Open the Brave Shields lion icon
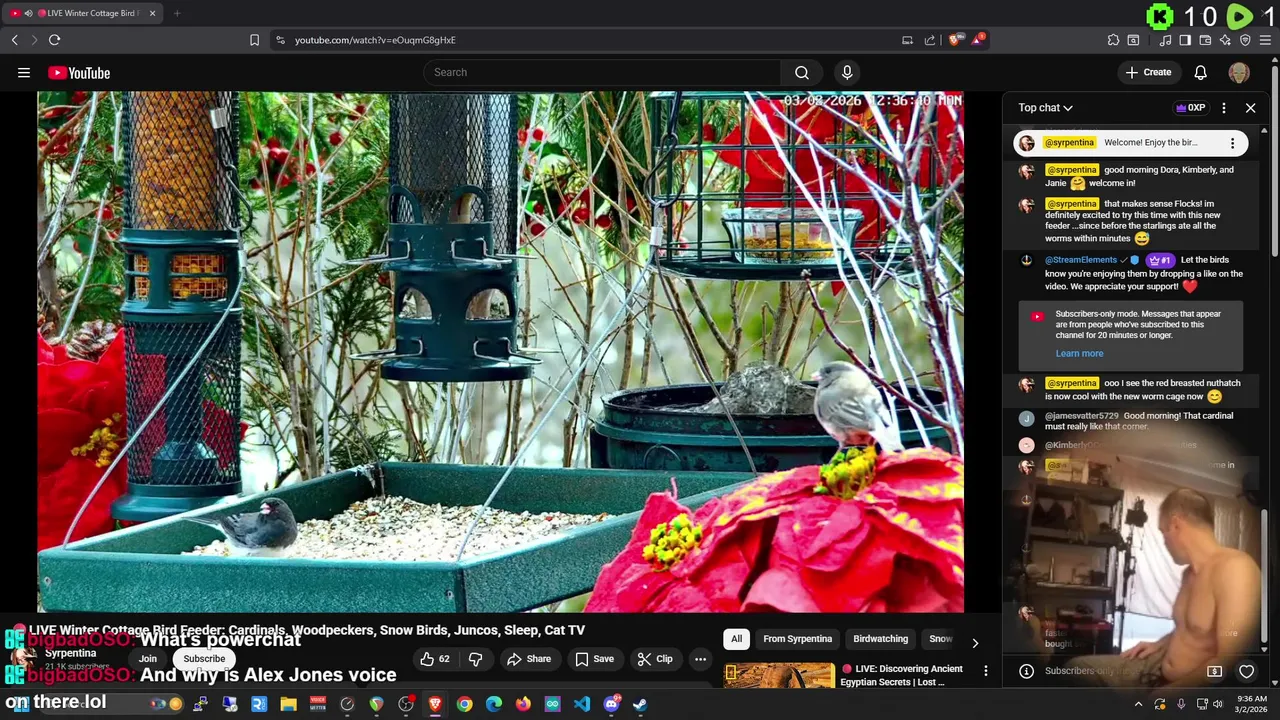Viewport: 1280px width, 720px height. pyautogui.click(x=955, y=40)
